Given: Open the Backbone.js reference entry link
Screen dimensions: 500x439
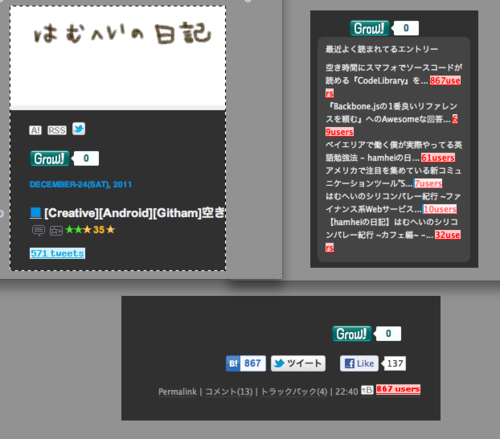Looking at the screenshot, I should (392, 113).
